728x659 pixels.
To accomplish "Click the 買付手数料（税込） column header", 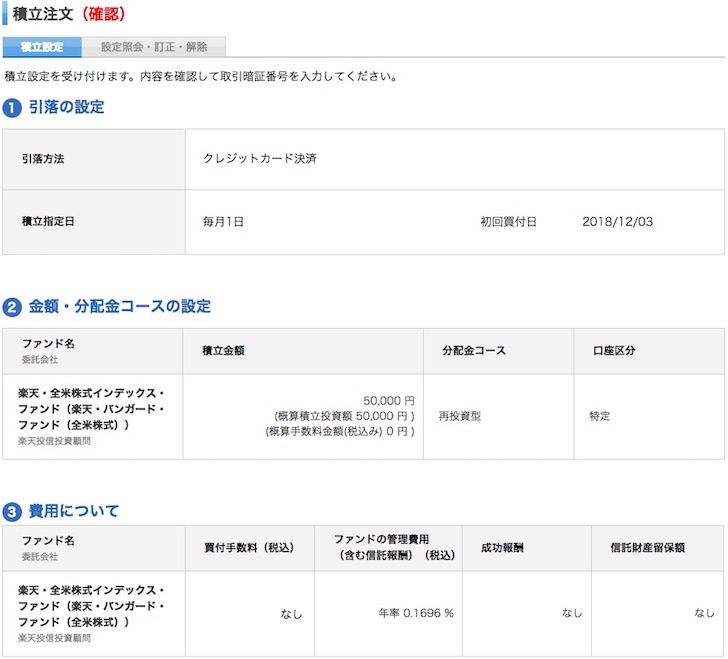I will click(x=249, y=548).
